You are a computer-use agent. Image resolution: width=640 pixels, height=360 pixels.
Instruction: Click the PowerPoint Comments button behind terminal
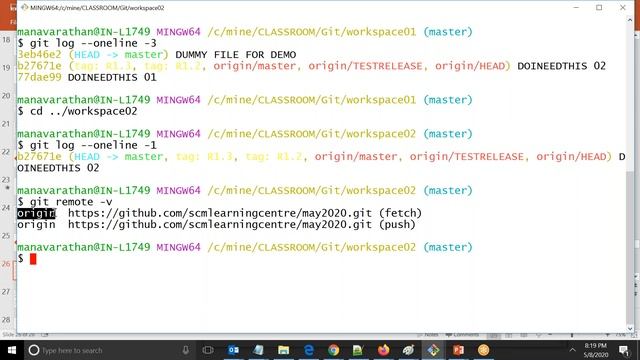(x=462, y=335)
